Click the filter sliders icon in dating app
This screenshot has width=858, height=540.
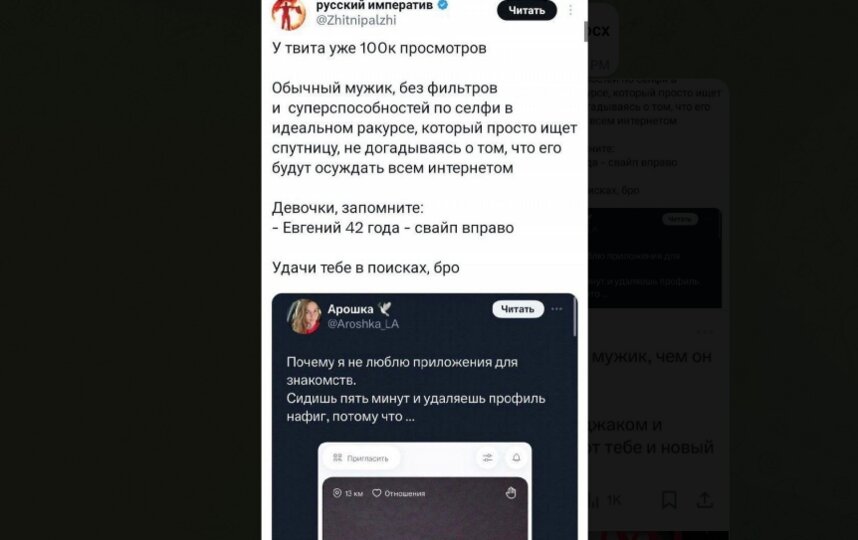pos(487,458)
